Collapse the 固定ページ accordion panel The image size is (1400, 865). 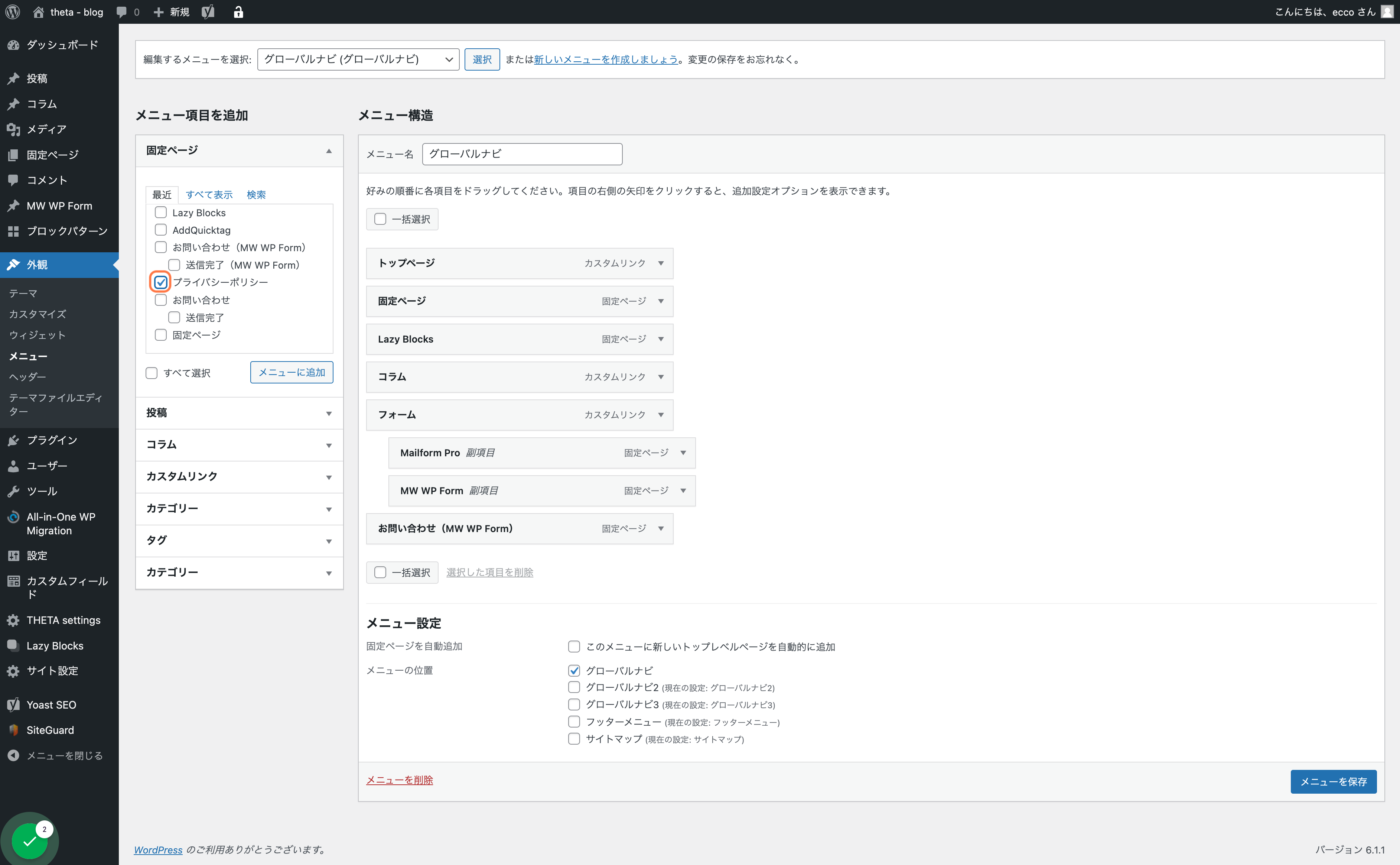pos(240,150)
